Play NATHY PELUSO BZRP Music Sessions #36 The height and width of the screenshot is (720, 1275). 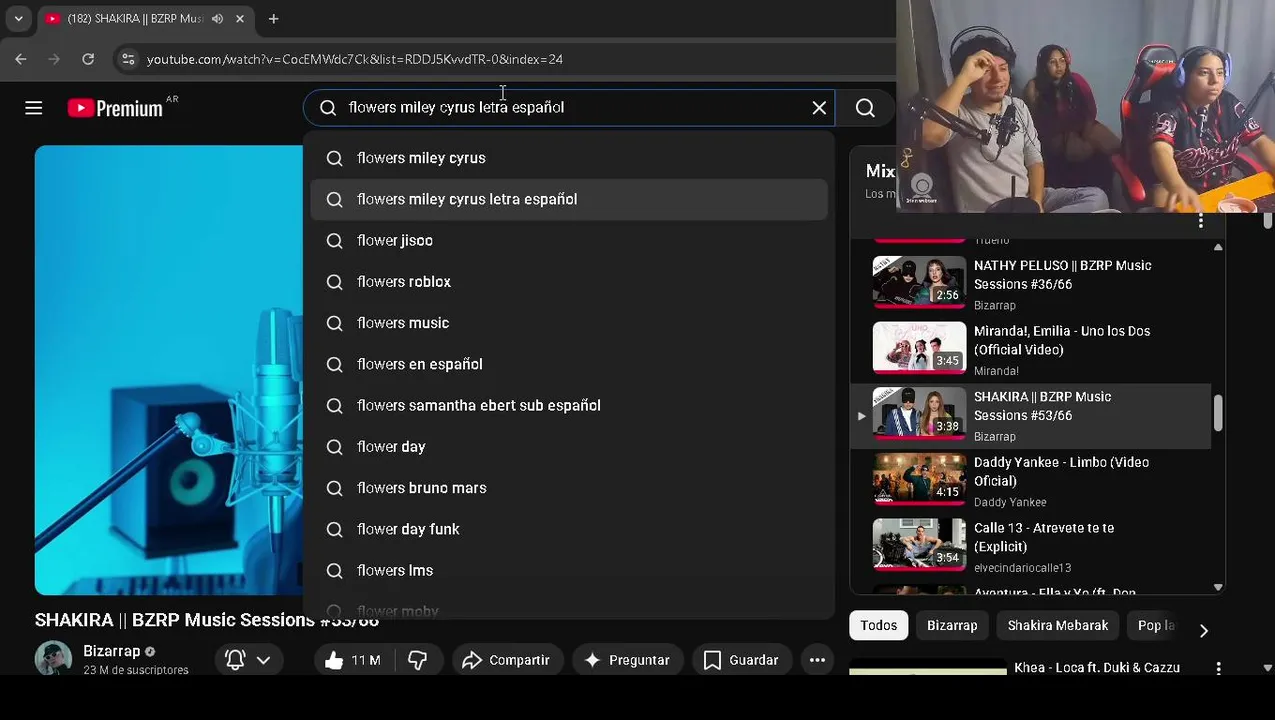point(1030,283)
